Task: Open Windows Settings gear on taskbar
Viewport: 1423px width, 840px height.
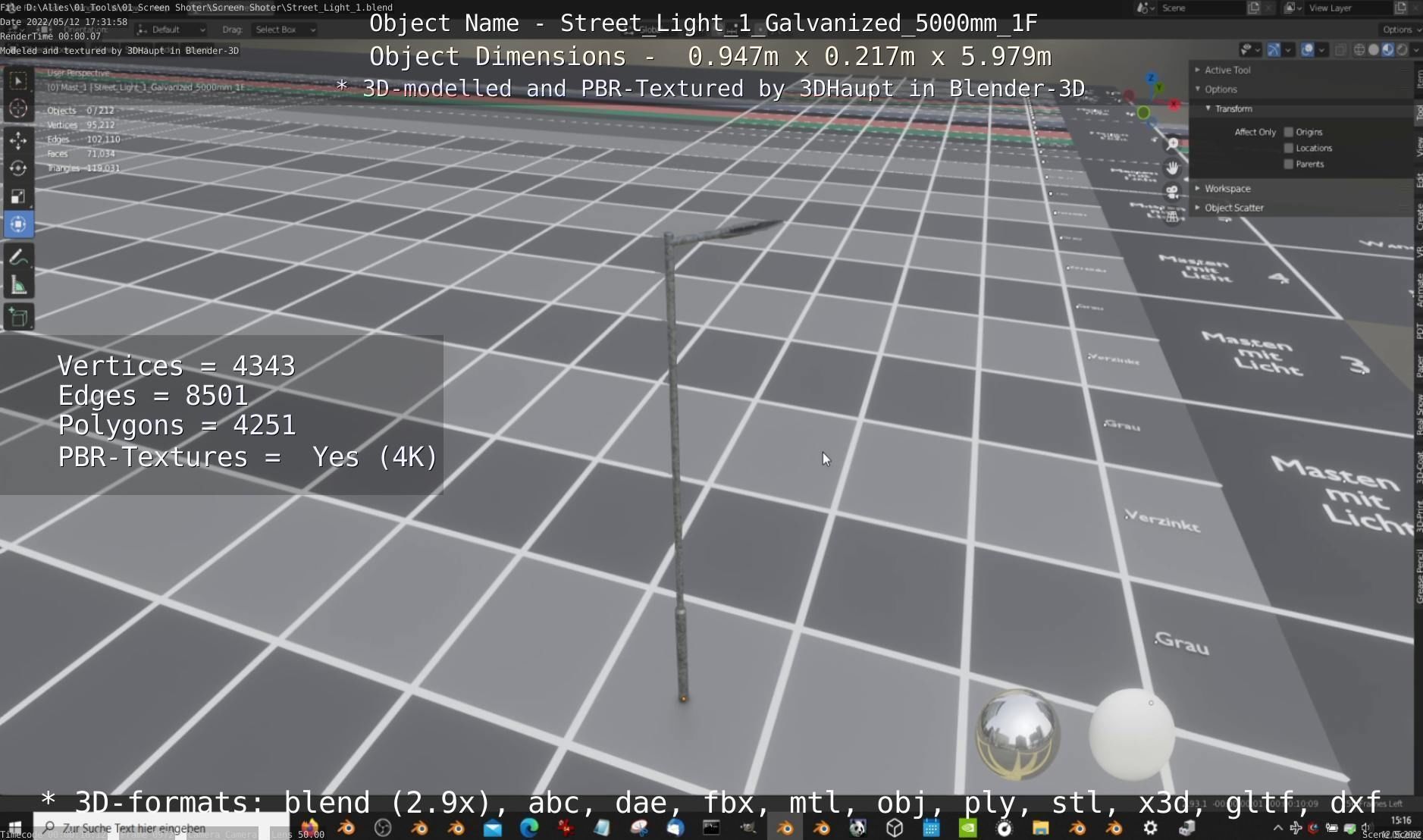Action: click(x=1150, y=828)
